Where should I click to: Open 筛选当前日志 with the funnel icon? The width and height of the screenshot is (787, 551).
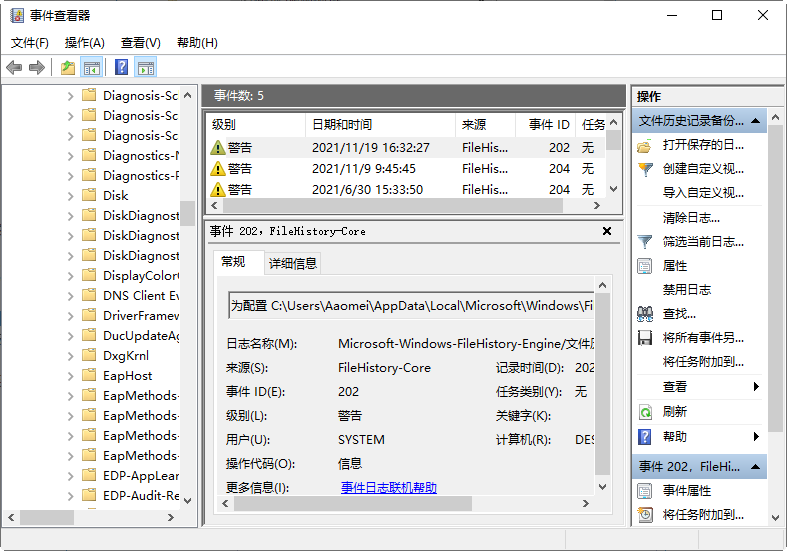coord(645,242)
